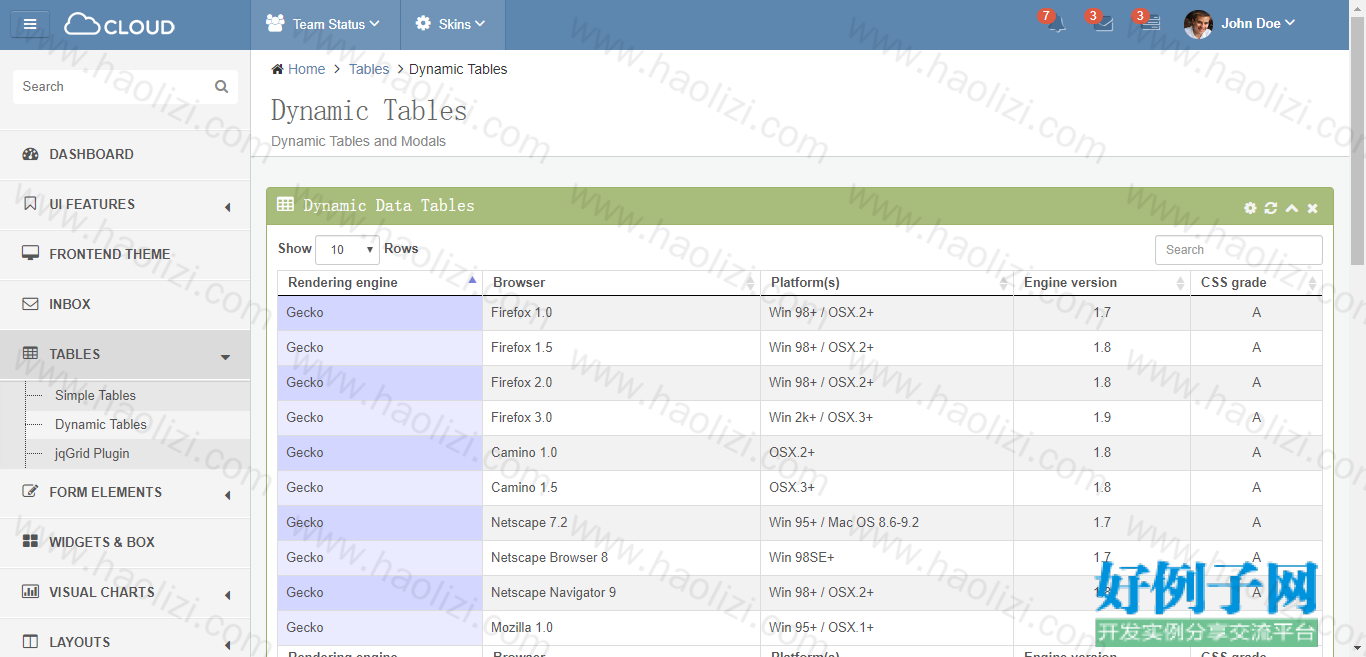
Task: Click the Win 98SE+ platform cell
Action: [887, 558]
